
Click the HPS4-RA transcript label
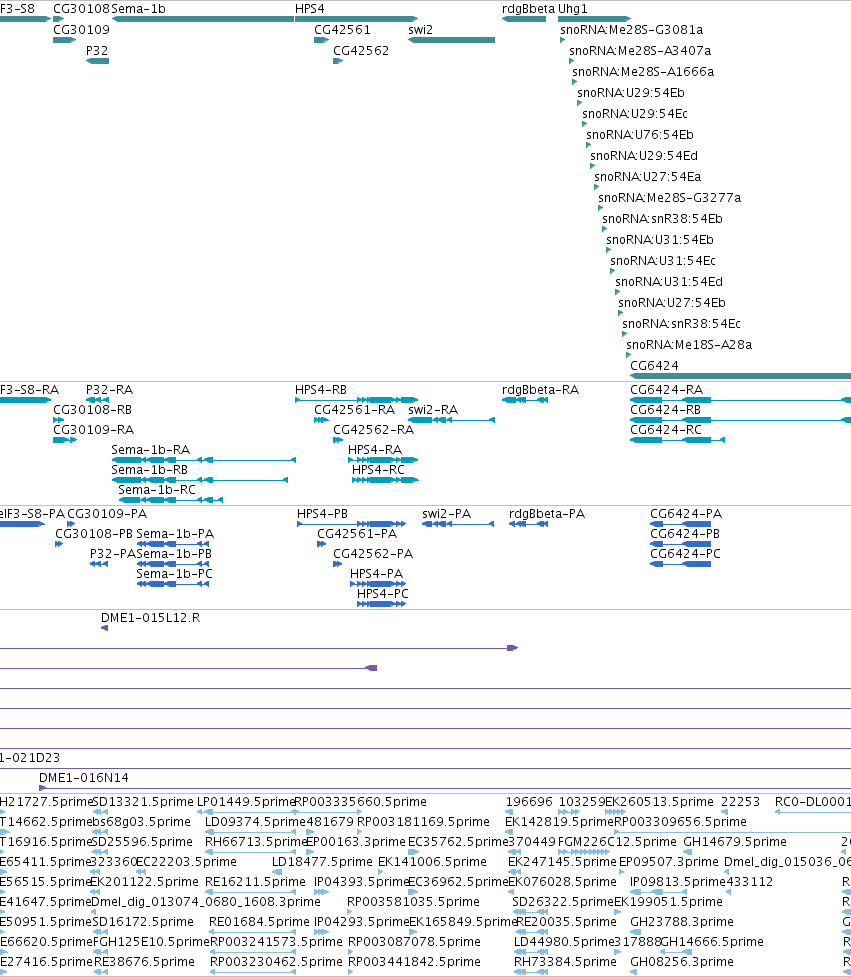pos(375,450)
